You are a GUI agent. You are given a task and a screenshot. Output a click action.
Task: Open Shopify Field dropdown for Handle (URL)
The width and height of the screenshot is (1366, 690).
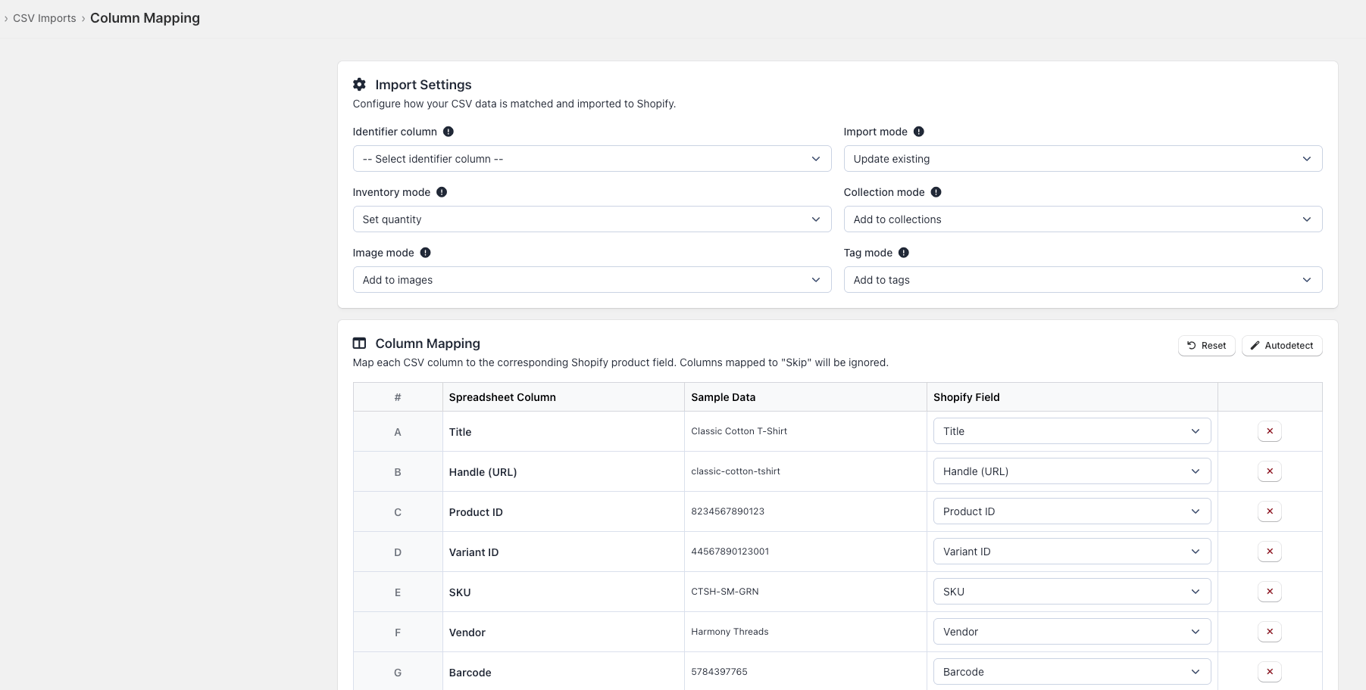tap(1072, 471)
